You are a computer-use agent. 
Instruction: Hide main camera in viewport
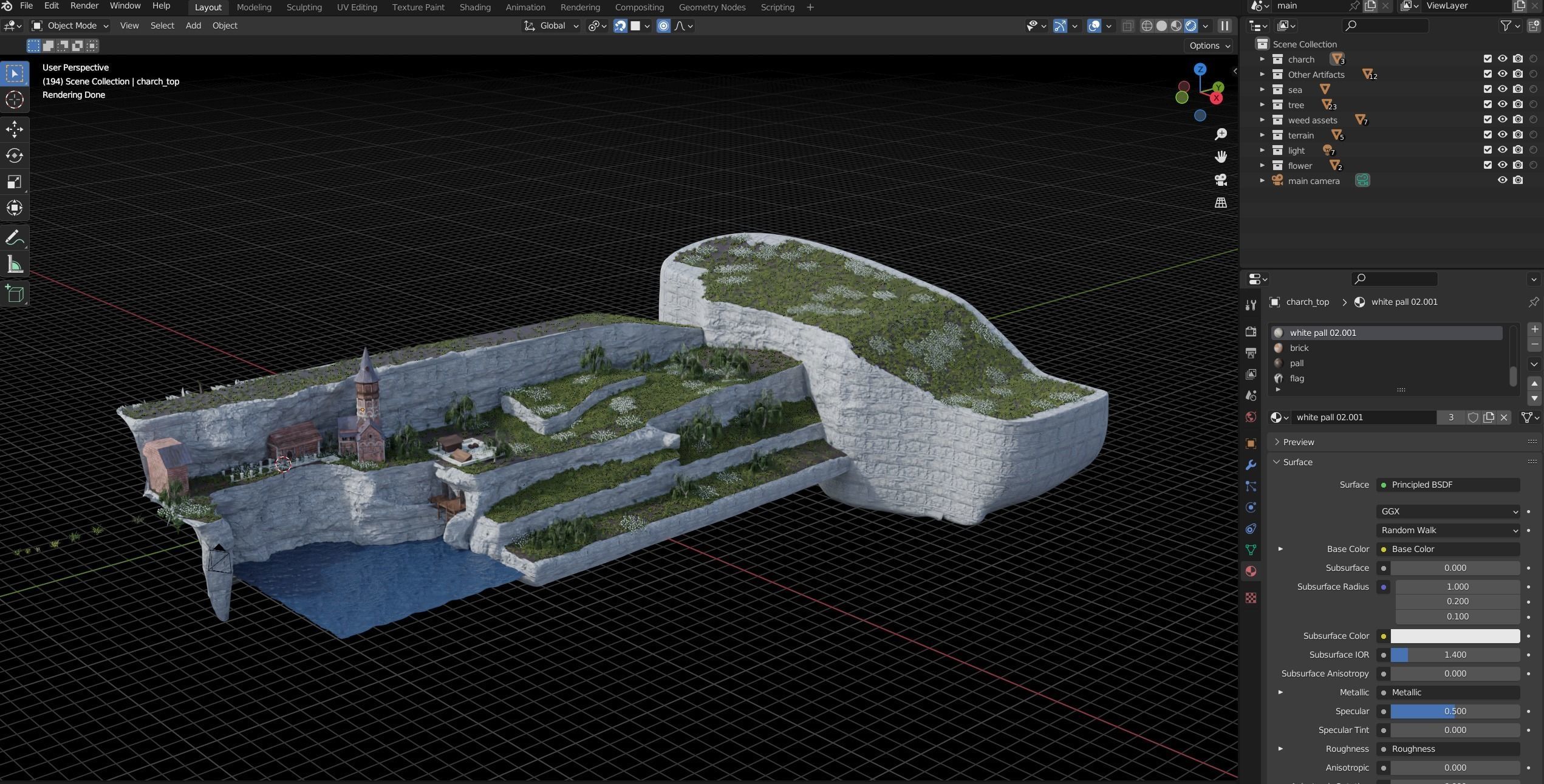(x=1502, y=180)
